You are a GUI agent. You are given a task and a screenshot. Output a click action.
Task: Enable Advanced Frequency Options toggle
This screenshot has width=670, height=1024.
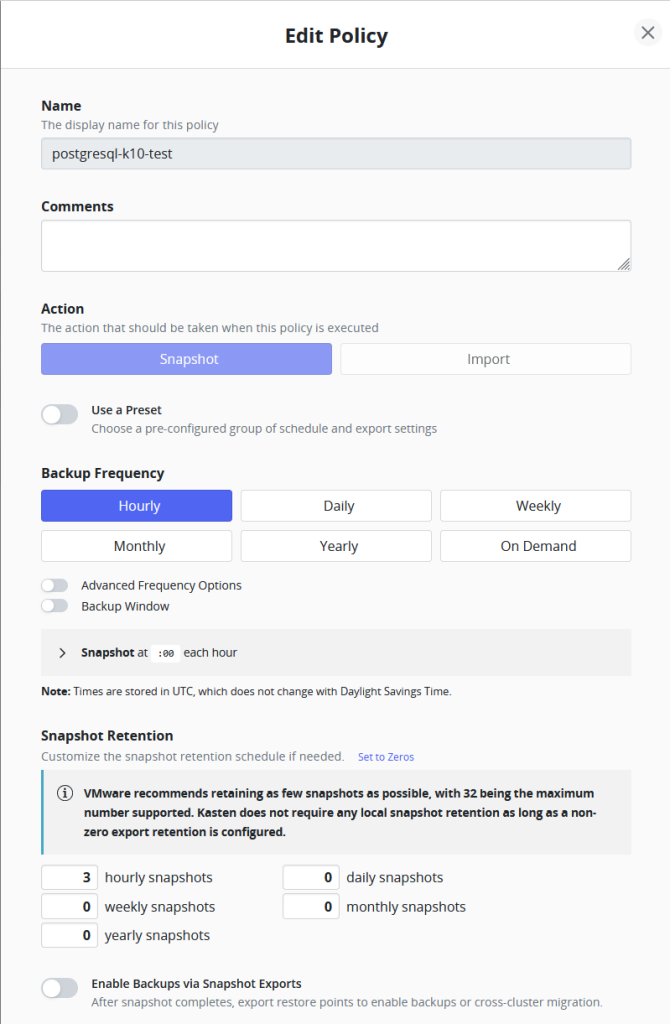click(55, 586)
